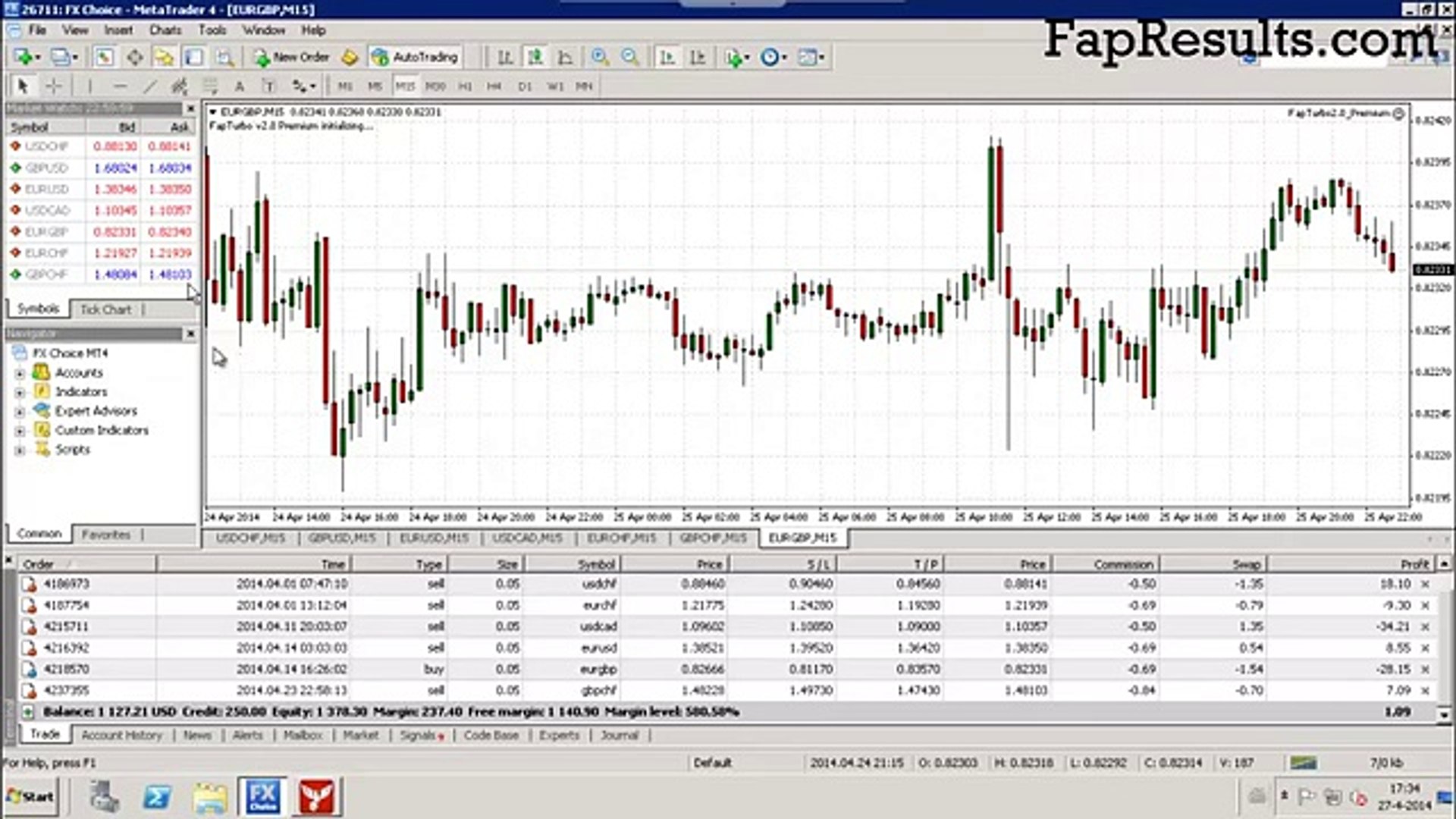Open the Charts menu
This screenshot has height=819, width=1456.
pyautogui.click(x=165, y=30)
